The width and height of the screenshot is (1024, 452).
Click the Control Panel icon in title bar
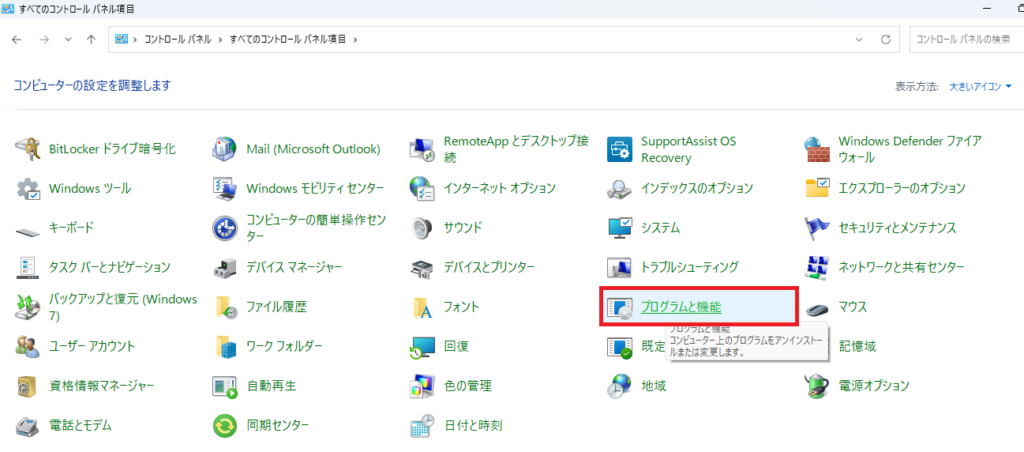[x=9, y=9]
